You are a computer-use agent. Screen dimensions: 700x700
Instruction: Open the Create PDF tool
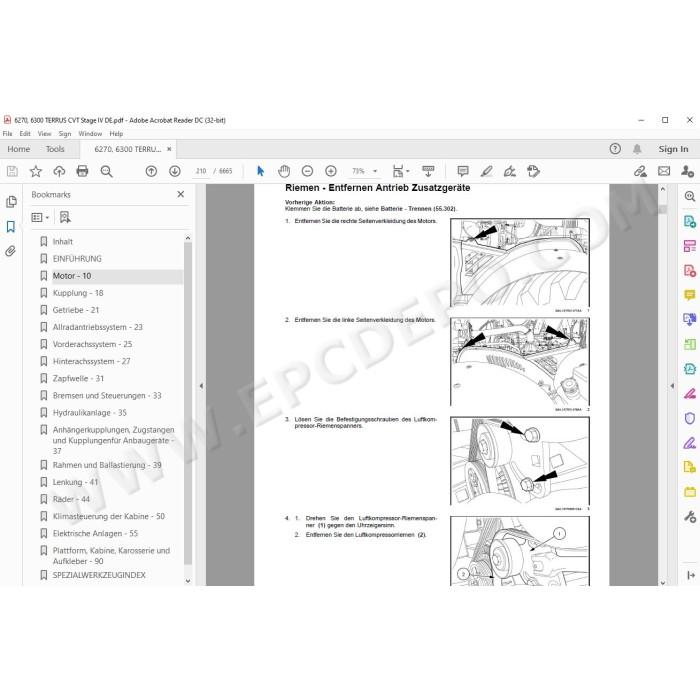tap(690, 271)
